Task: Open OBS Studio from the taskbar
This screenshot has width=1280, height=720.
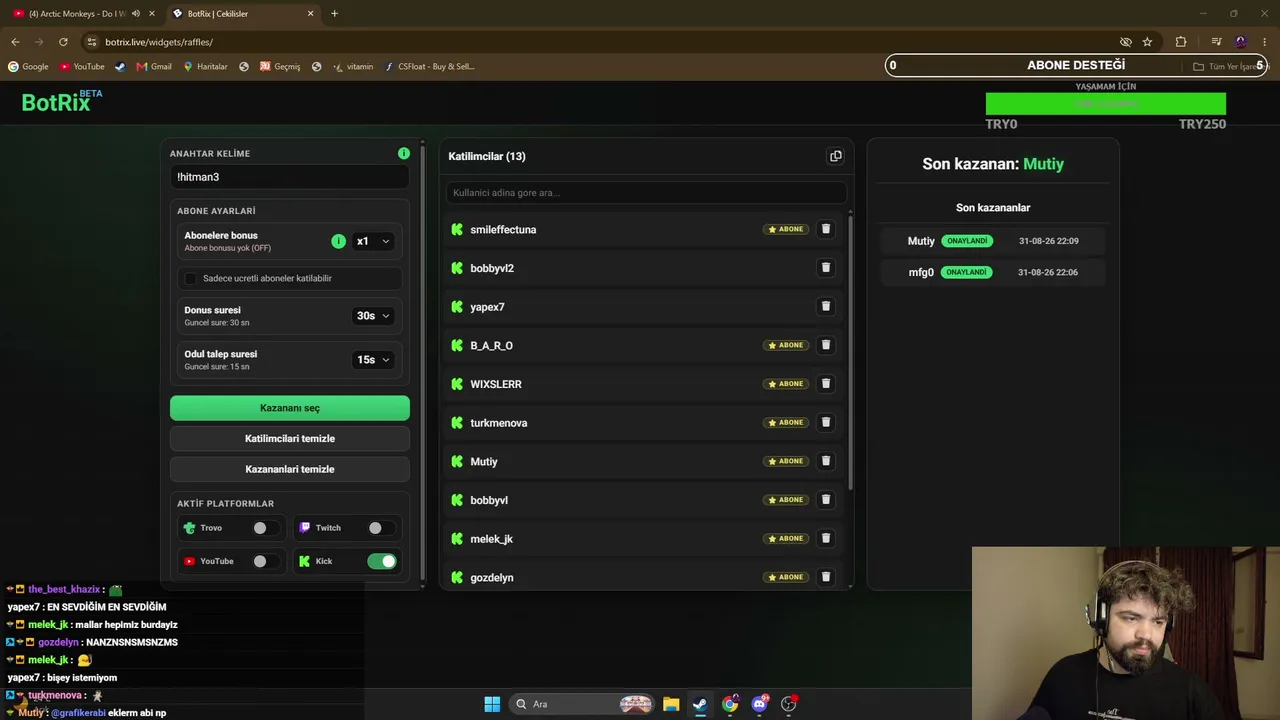Action: [x=789, y=704]
